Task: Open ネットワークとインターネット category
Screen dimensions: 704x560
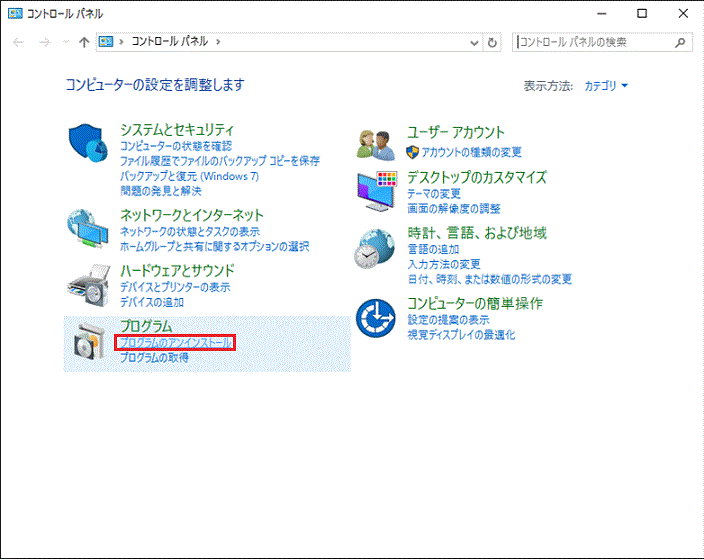Action: (192, 215)
